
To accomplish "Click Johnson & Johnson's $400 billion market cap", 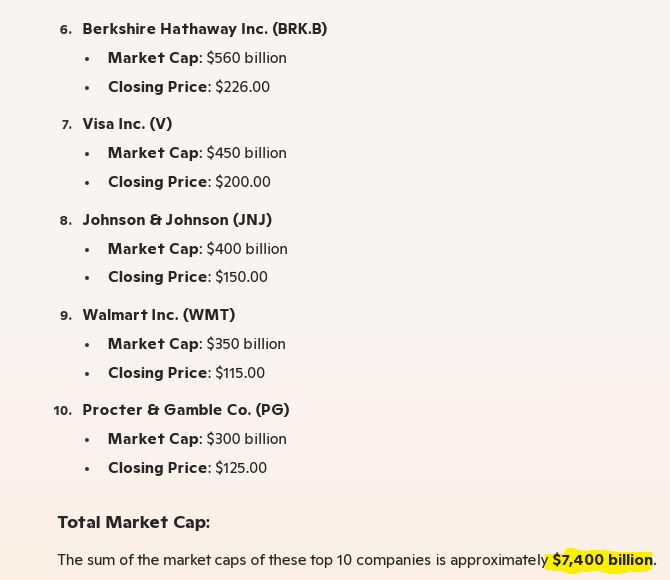I will point(247,249).
